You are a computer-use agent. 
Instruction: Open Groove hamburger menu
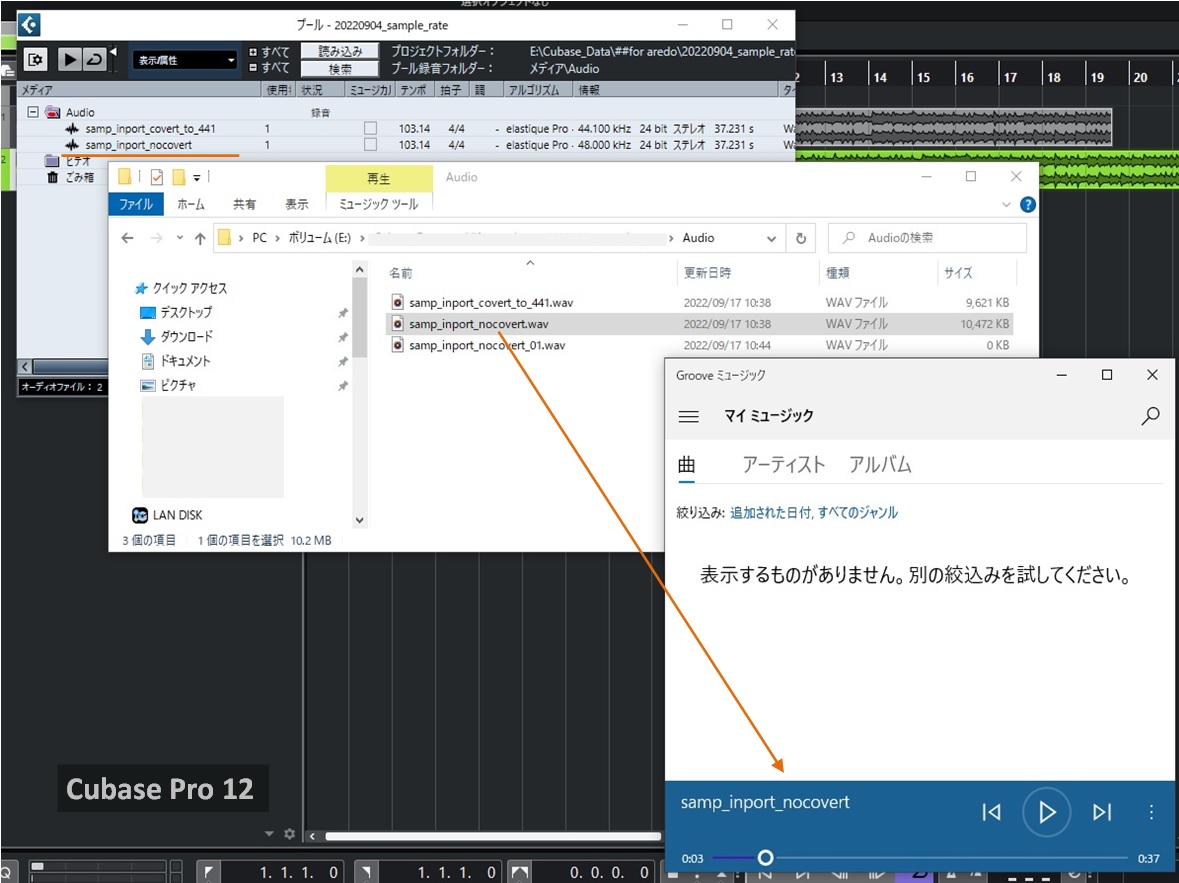(689, 416)
